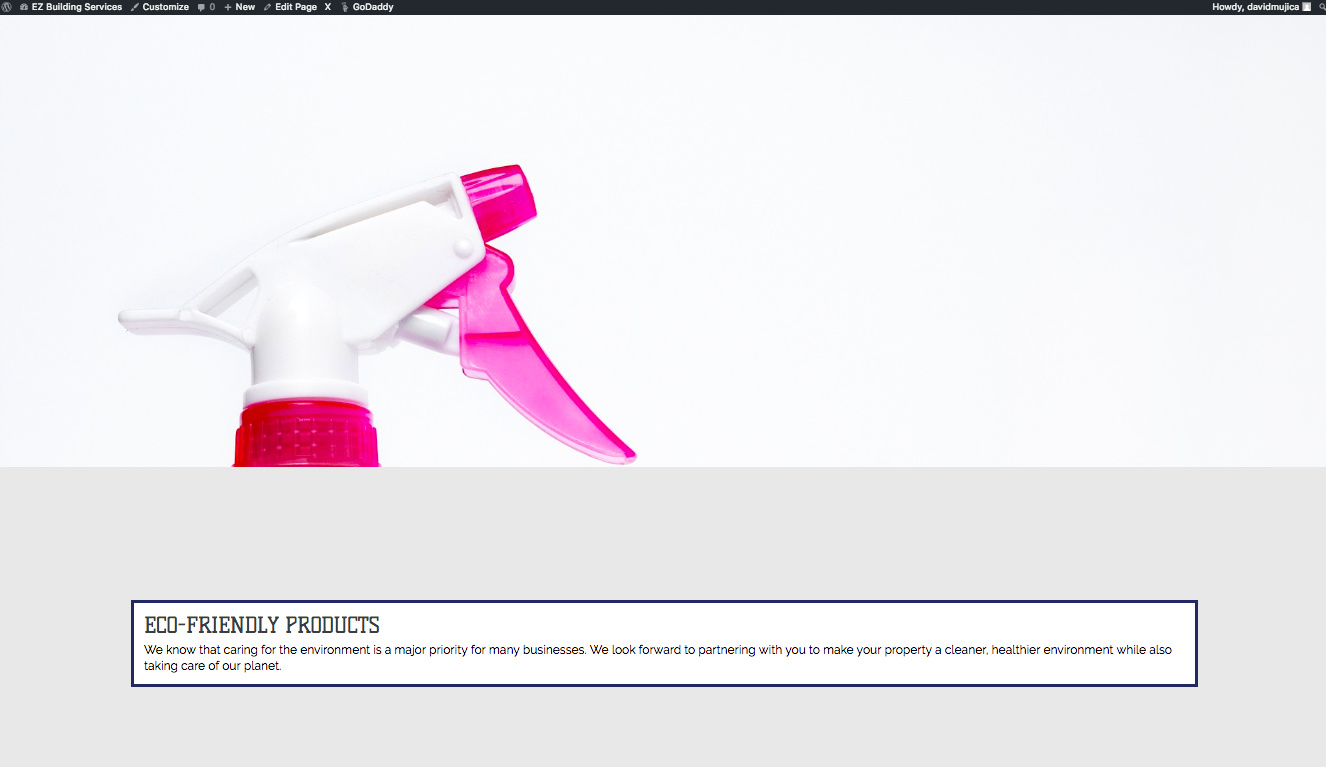Expand the GoDaddy admin menu
Screen dimensions: 1326x767
tap(373, 7)
